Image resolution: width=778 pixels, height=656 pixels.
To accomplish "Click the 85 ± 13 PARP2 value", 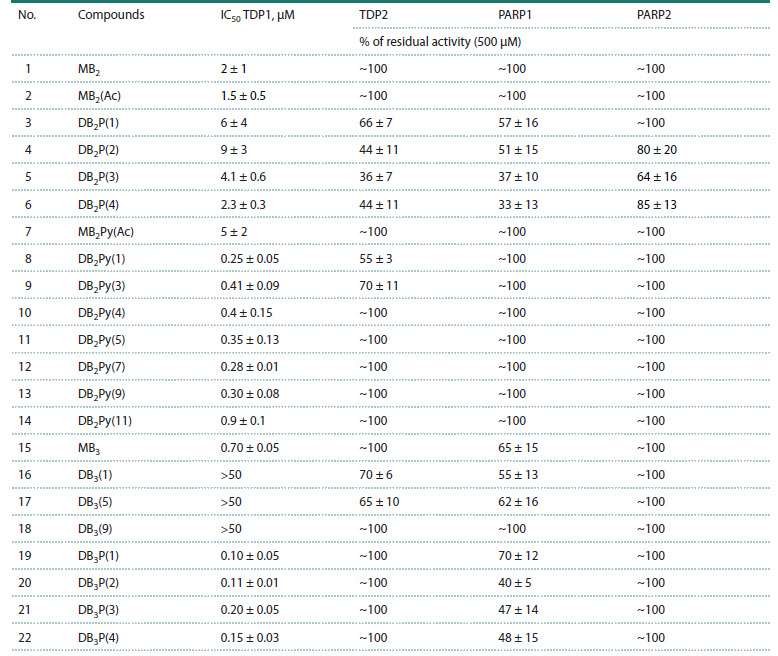I will 656,204.
